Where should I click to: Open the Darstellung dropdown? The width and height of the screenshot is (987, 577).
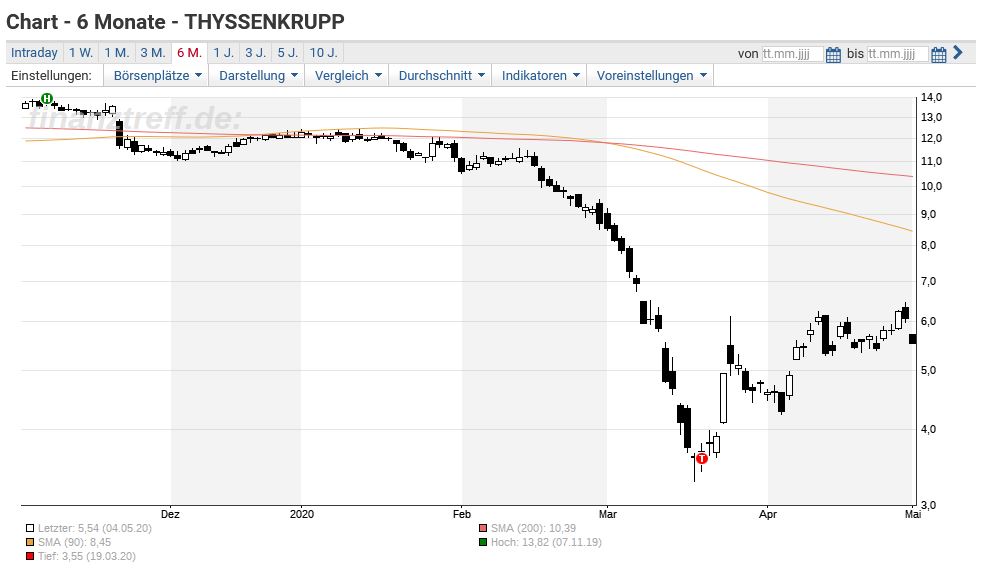point(258,76)
